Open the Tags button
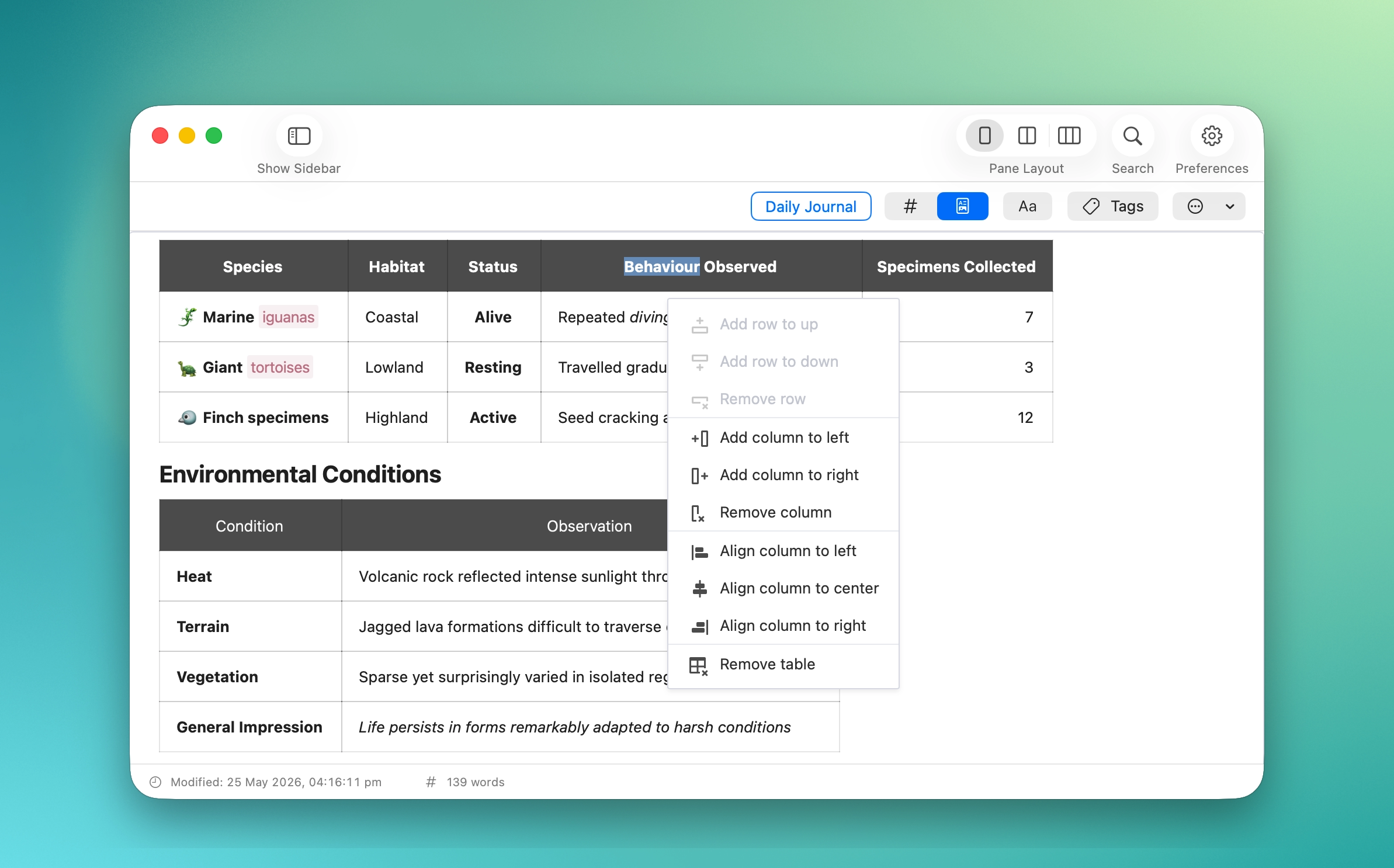 pyautogui.click(x=1112, y=206)
